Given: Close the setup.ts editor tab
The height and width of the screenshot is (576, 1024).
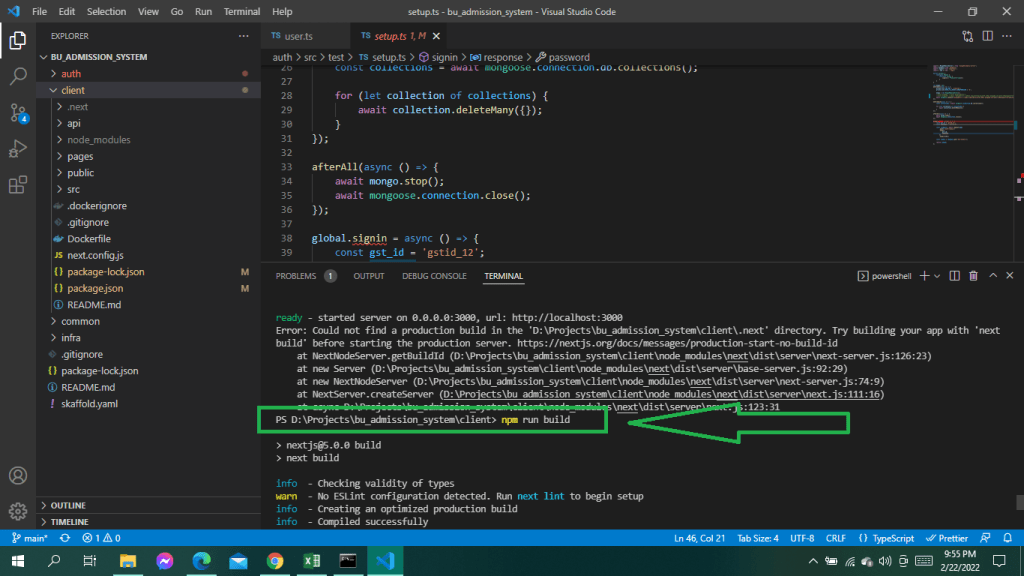Looking at the screenshot, I should (436, 36).
